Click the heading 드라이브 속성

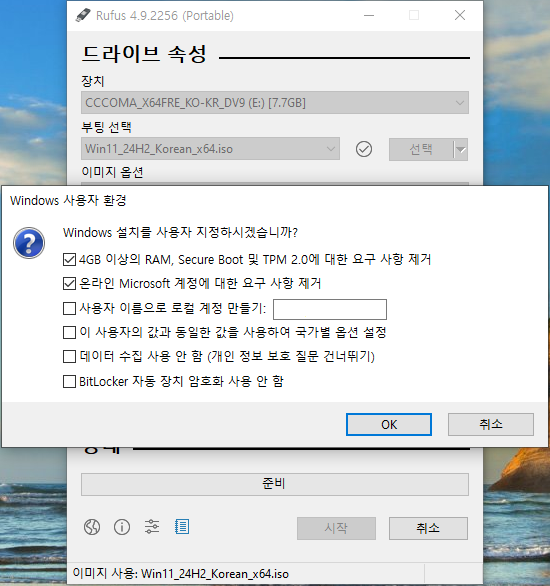point(144,54)
